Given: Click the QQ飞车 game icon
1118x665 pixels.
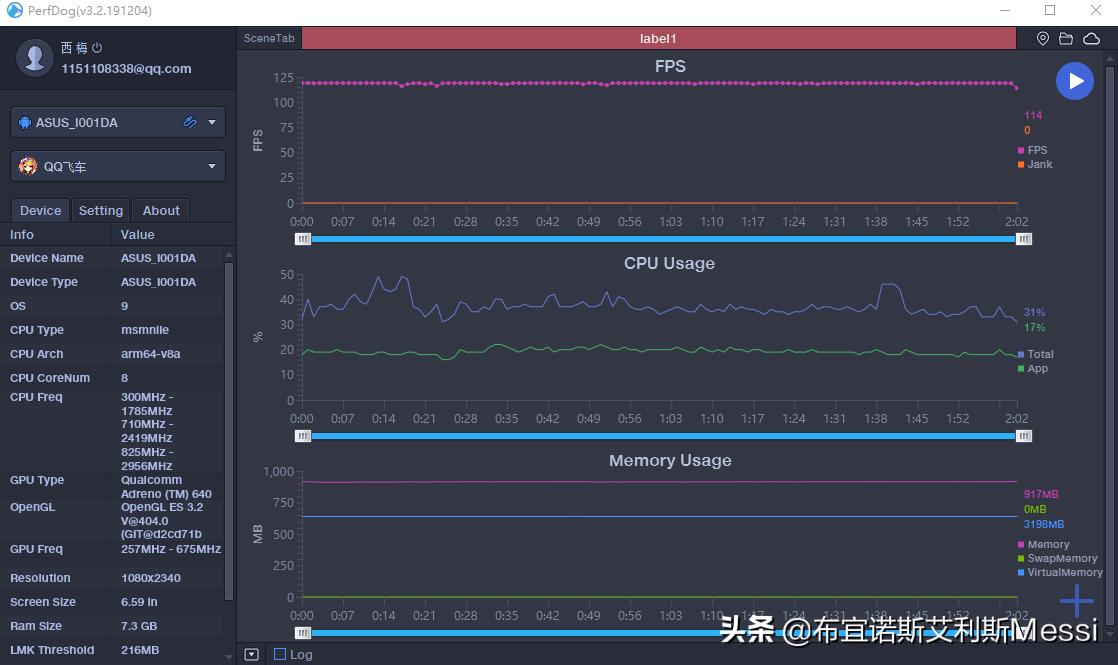Looking at the screenshot, I should pyautogui.click(x=27, y=166).
